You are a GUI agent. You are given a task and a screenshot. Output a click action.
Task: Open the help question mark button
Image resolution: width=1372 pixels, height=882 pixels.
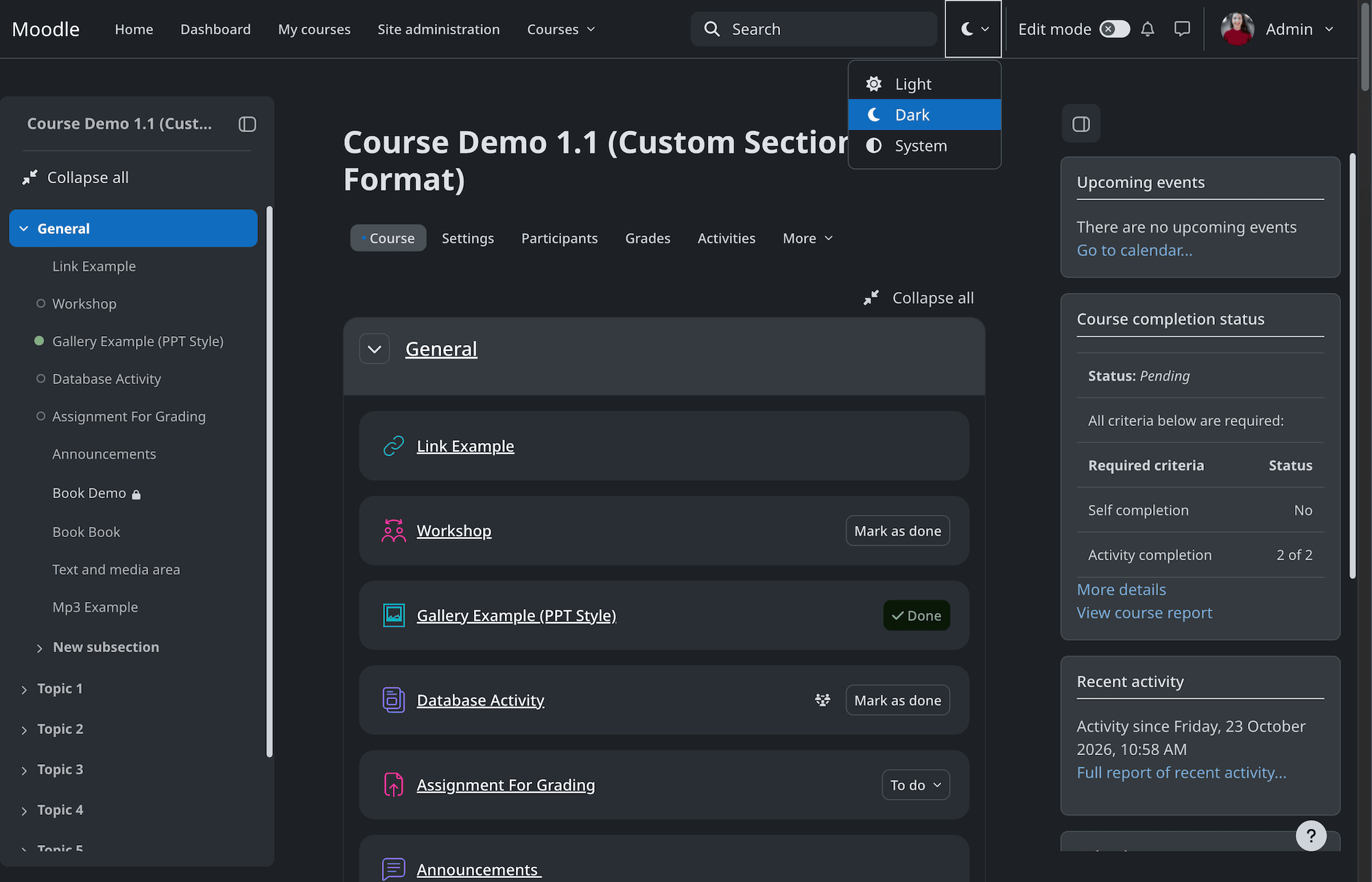click(1311, 835)
